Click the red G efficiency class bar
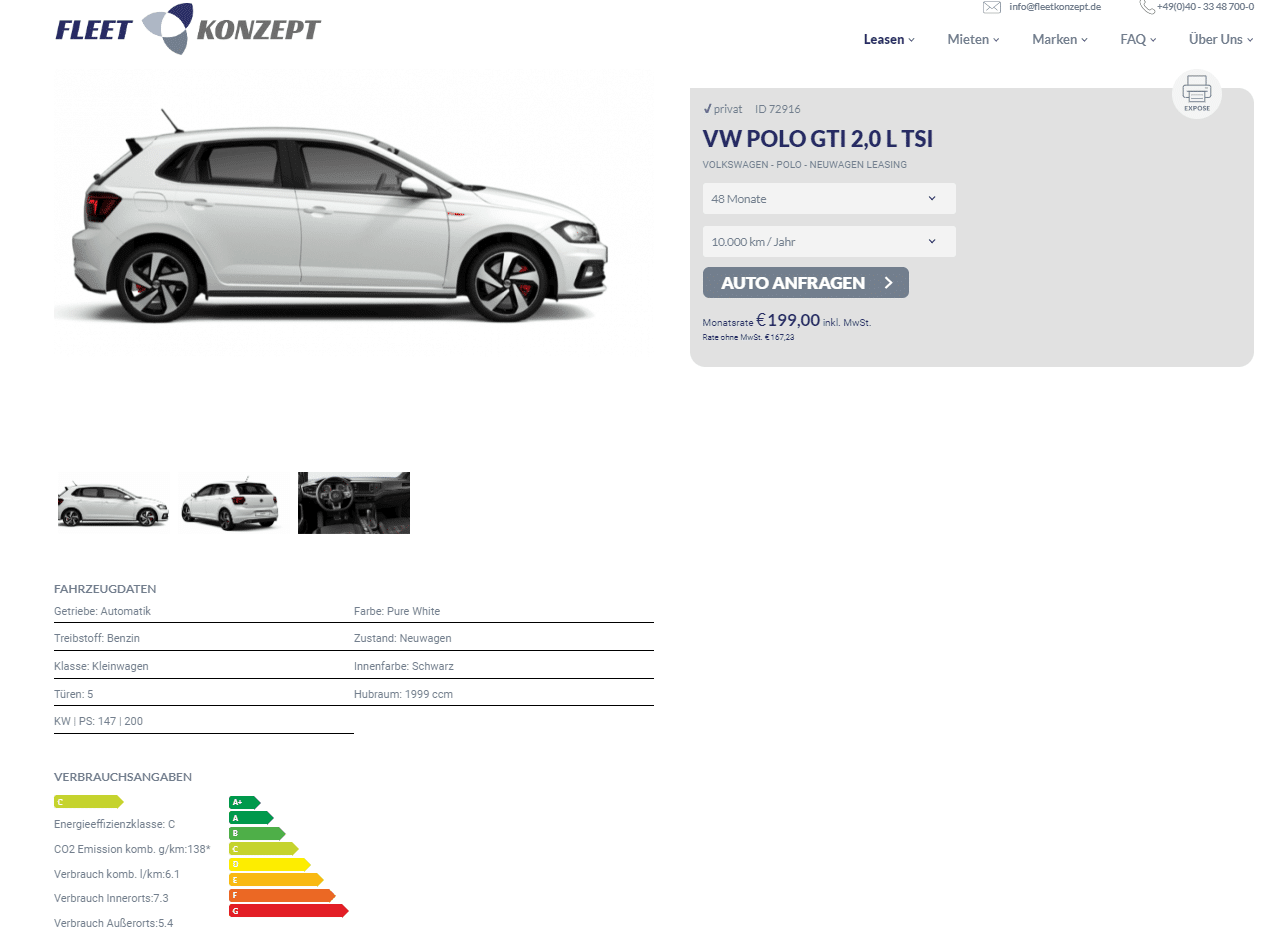1276x935 pixels. coord(288,911)
